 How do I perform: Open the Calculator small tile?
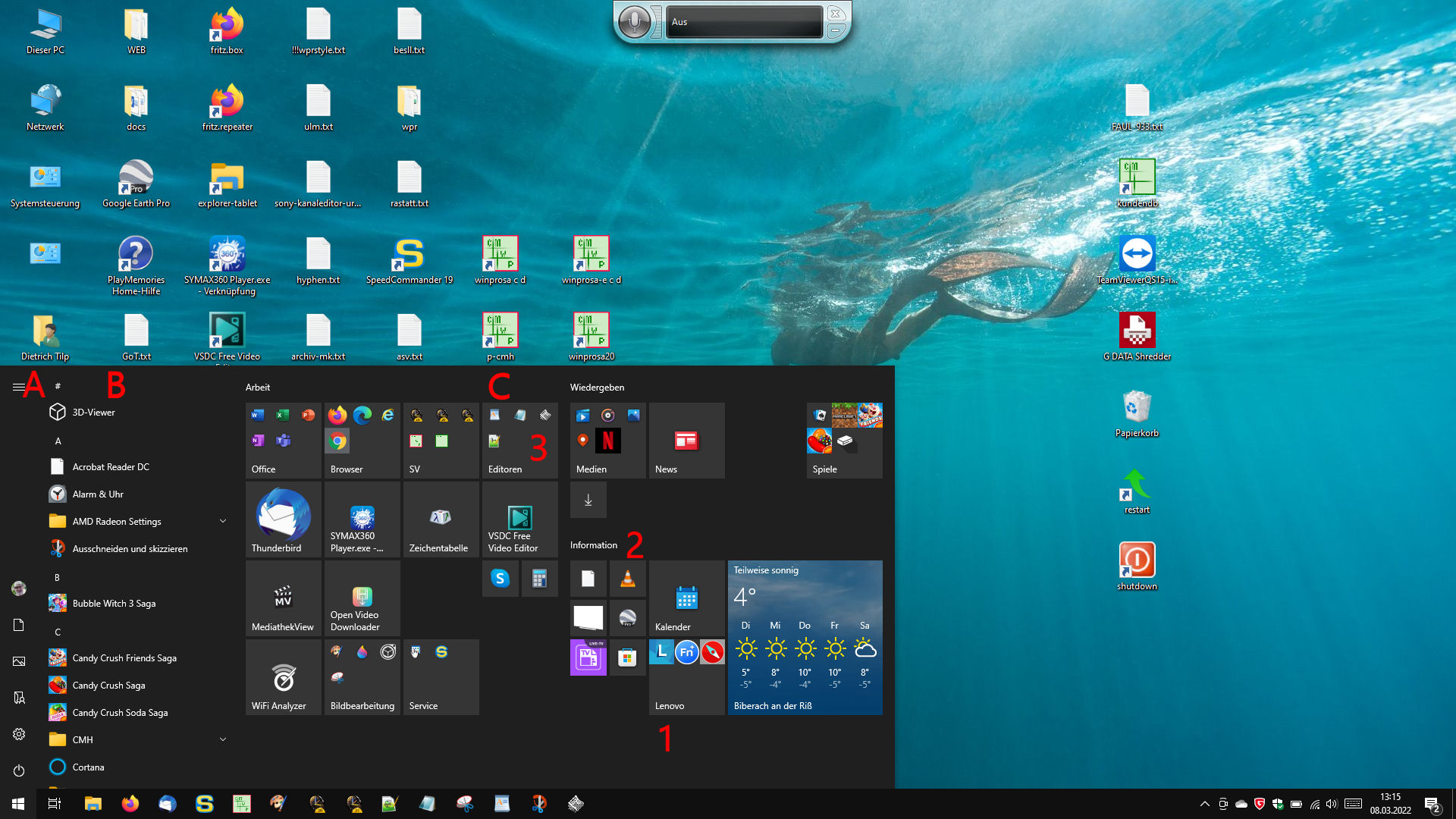[x=539, y=579]
